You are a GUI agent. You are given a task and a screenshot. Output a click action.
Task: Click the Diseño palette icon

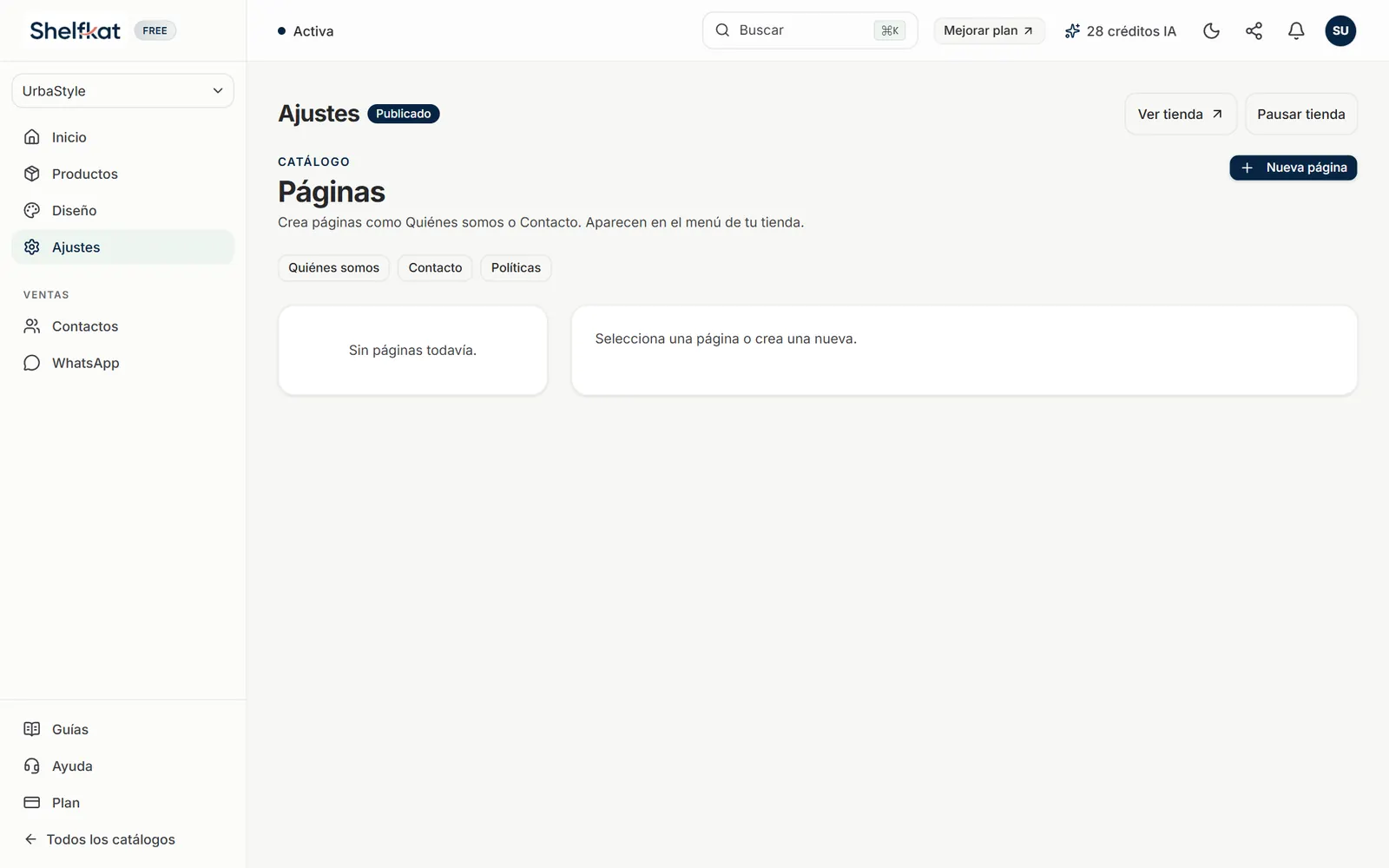[x=32, y=210]
